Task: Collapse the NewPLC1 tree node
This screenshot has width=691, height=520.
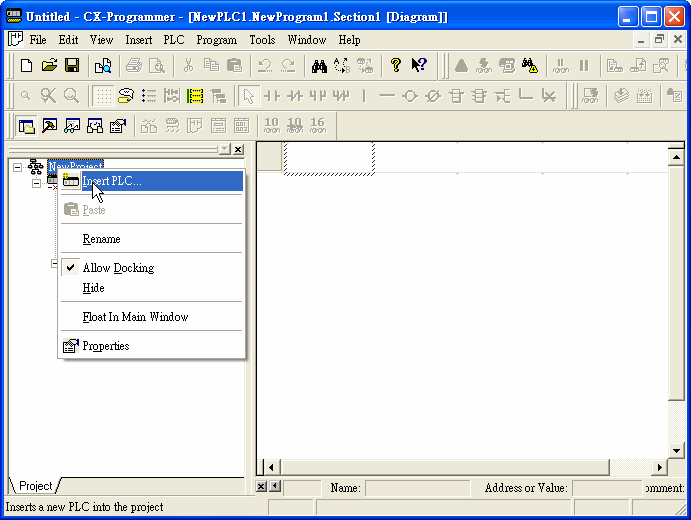Action: pyautogui.click(x=37, y=183)
